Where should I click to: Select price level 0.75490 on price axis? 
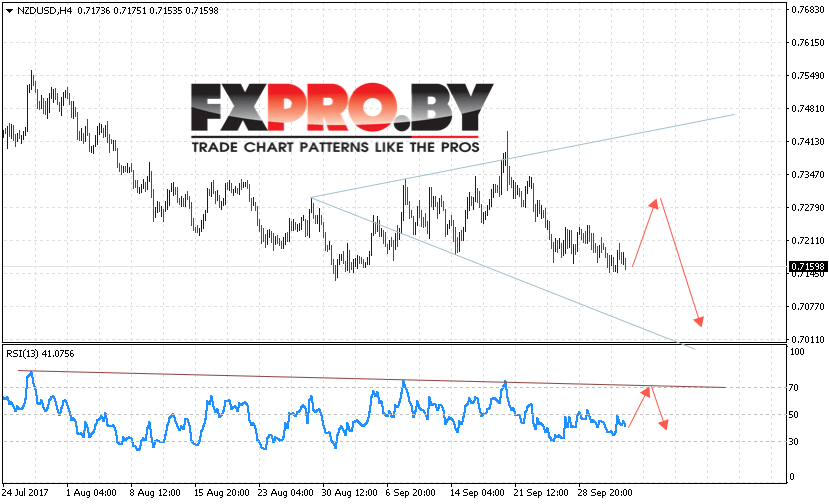pos(807,76)
